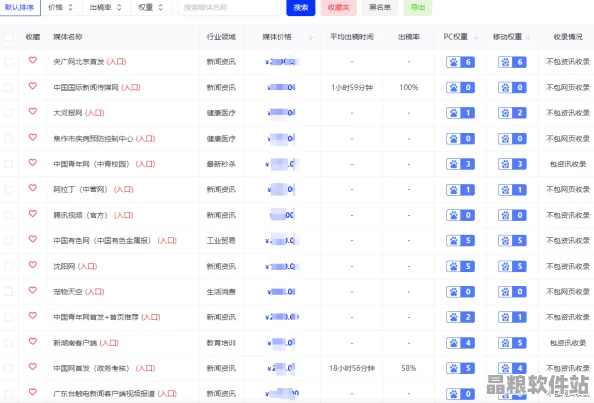
Task: Click mobile weight badge showing 2 for 大河报网
Action: (x=512, y=113)
